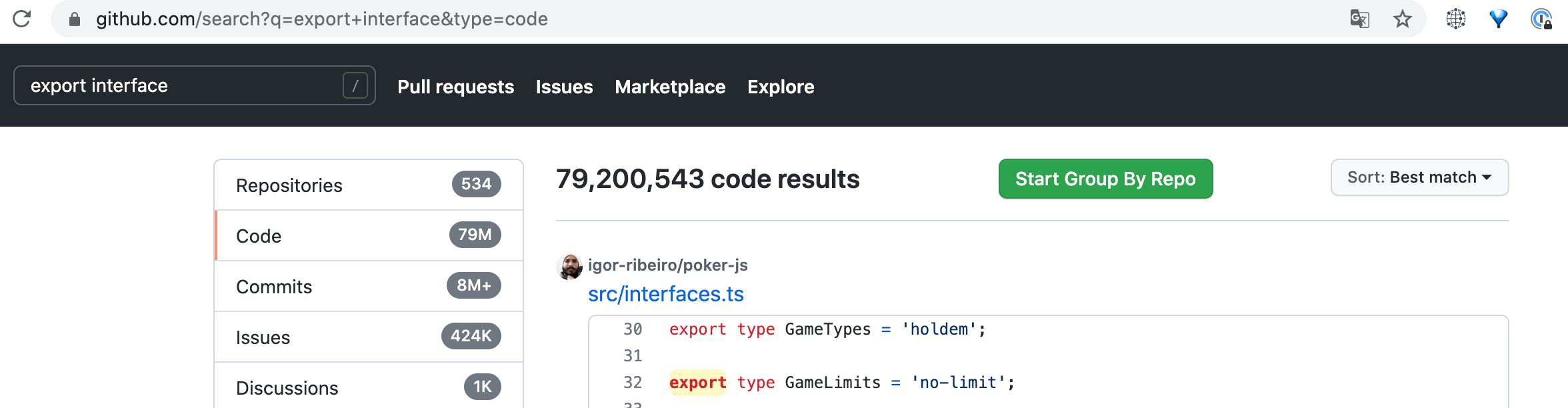The image size is (1568, 408).
Task: Open the Google Translate icon
Action: [1359, 19]
